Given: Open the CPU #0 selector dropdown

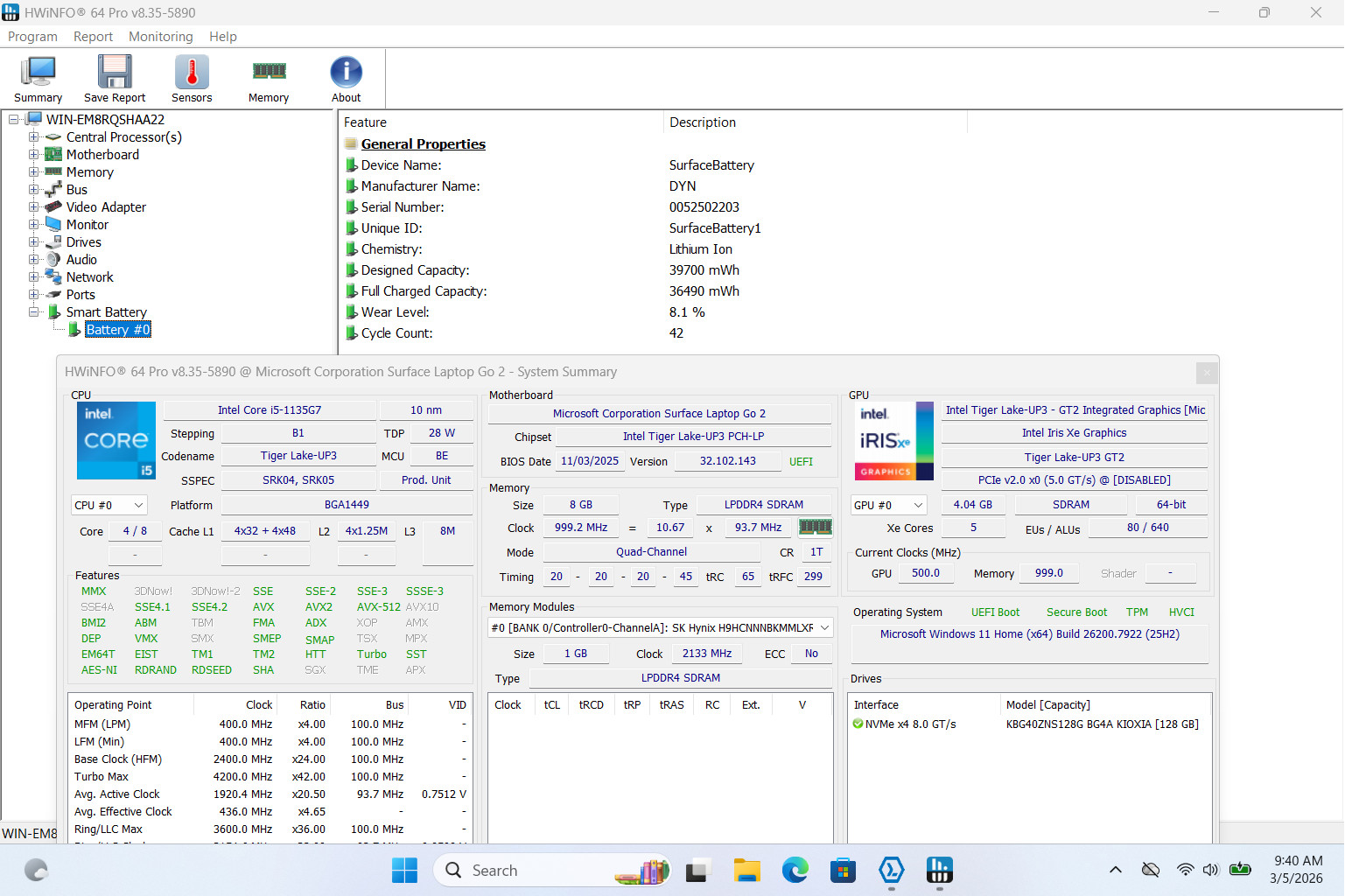Looking at the screenshot, I should coord(109,506).
